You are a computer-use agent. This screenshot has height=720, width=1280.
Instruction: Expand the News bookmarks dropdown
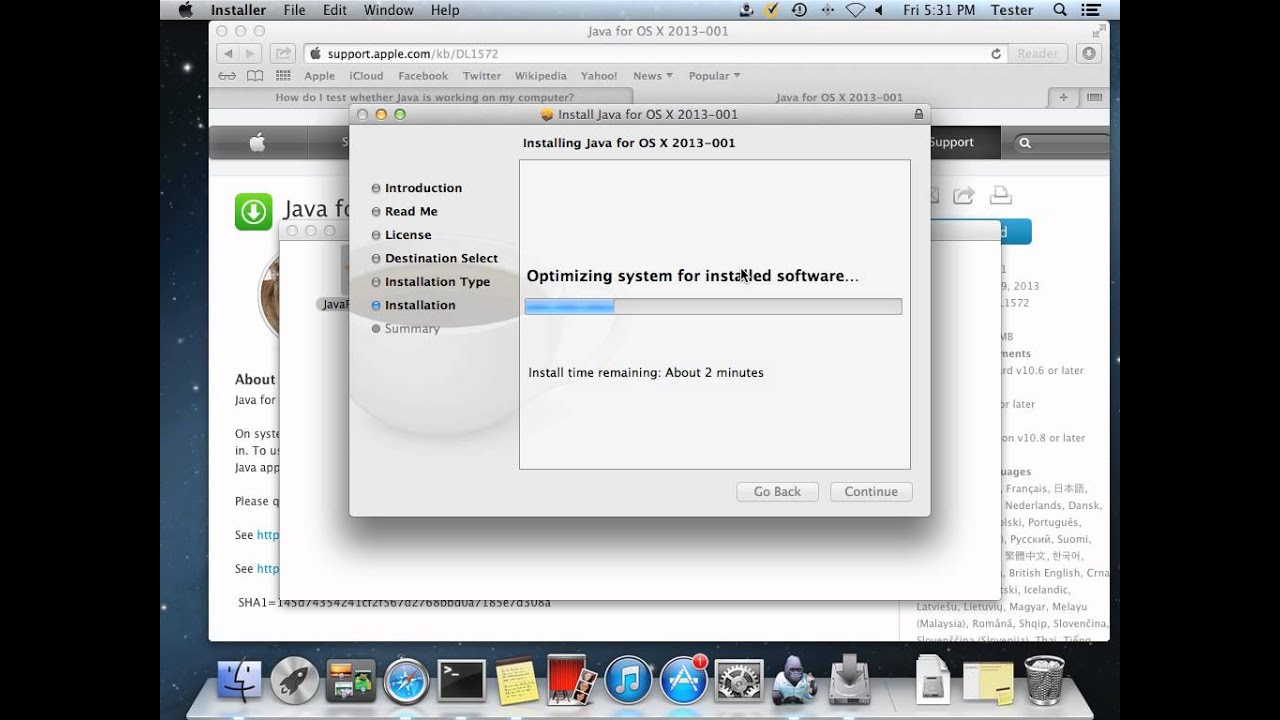(652, 76)
